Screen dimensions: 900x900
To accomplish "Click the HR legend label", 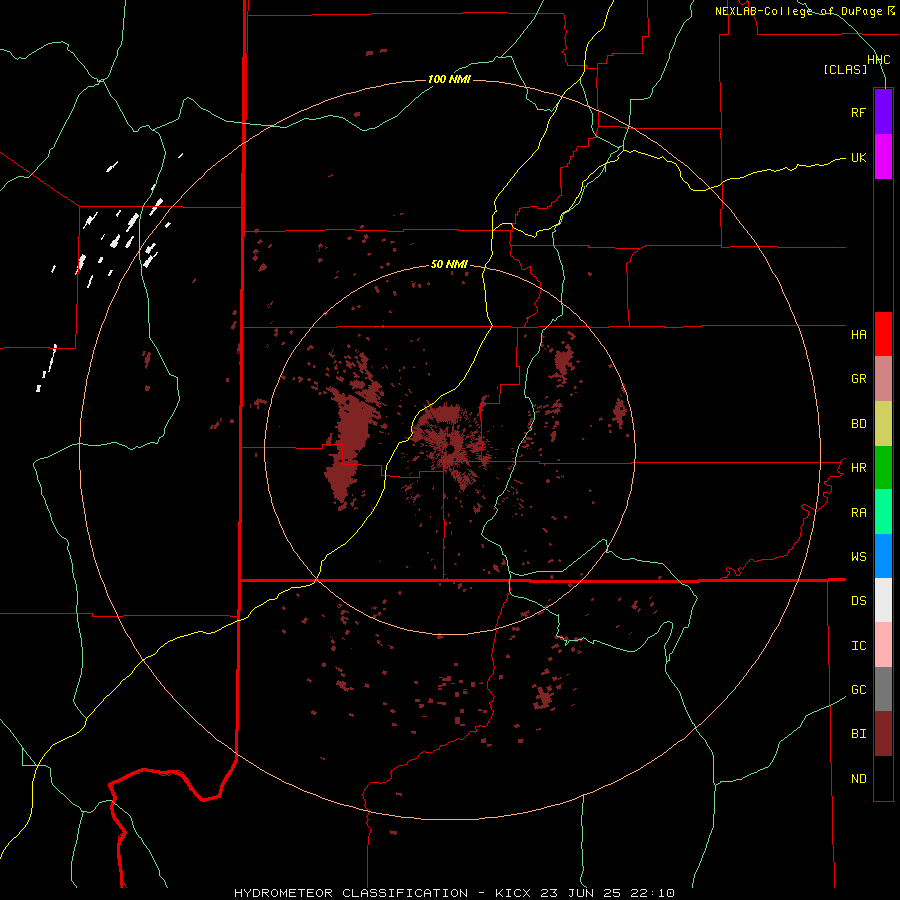I will pos(858,468).
